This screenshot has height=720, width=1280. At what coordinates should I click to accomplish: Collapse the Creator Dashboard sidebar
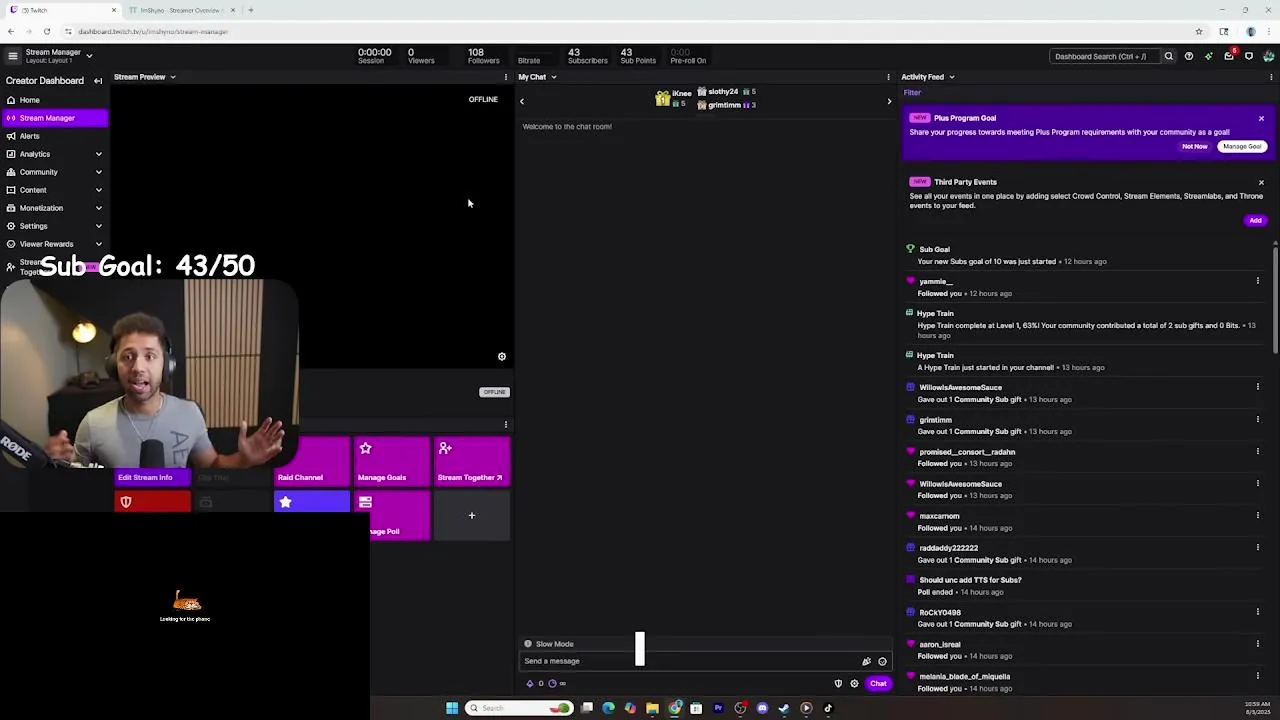[98, 81]
